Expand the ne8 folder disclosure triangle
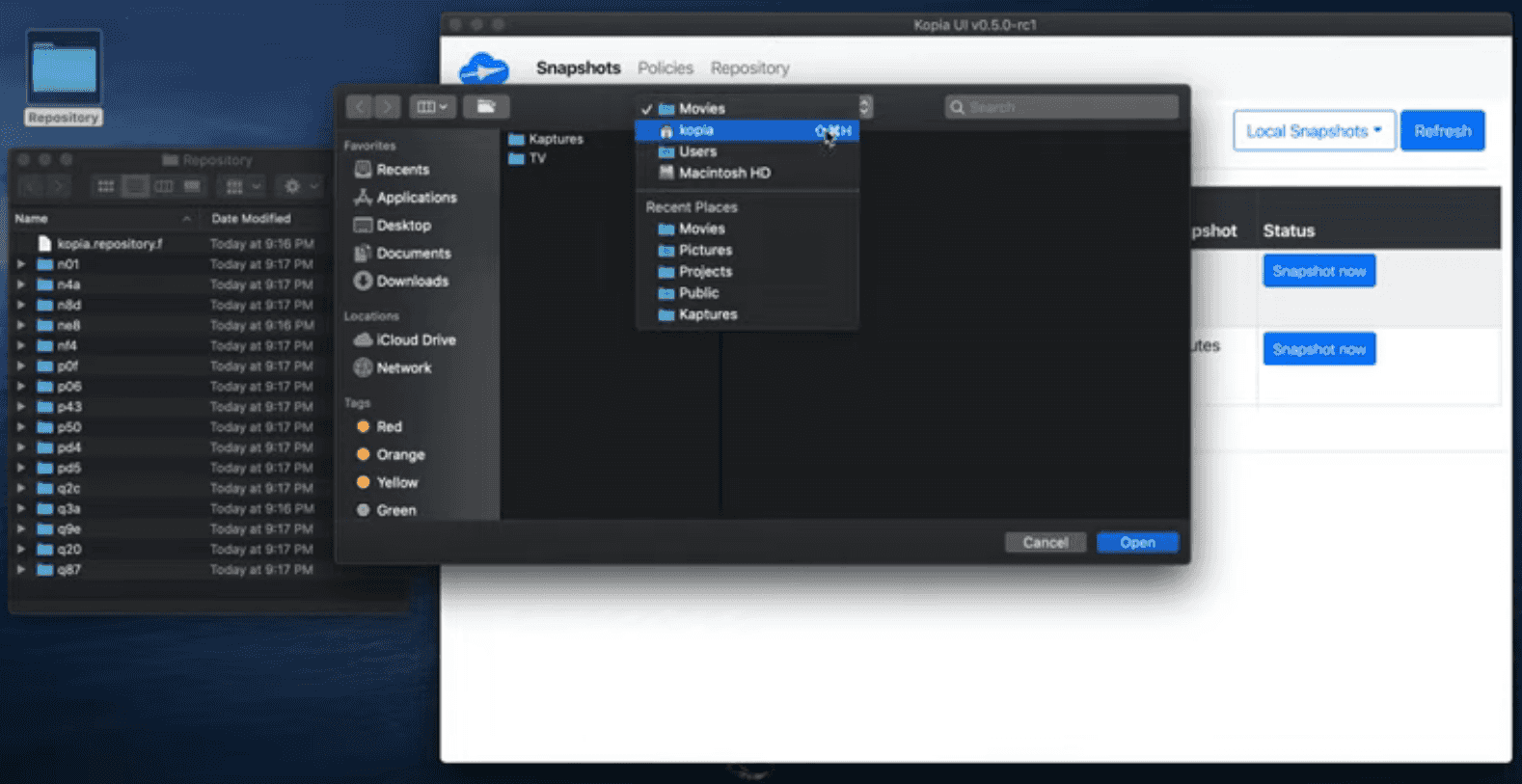Screen dimensions: 1522x784 [21, 325]
